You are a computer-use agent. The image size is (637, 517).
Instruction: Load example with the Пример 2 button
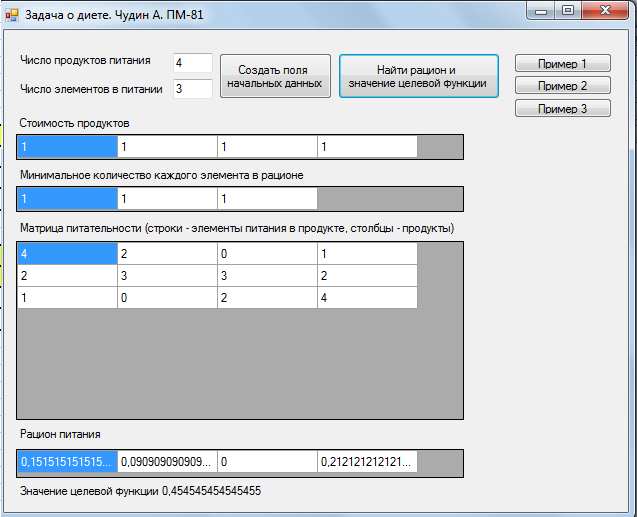(x=563, y=86)
